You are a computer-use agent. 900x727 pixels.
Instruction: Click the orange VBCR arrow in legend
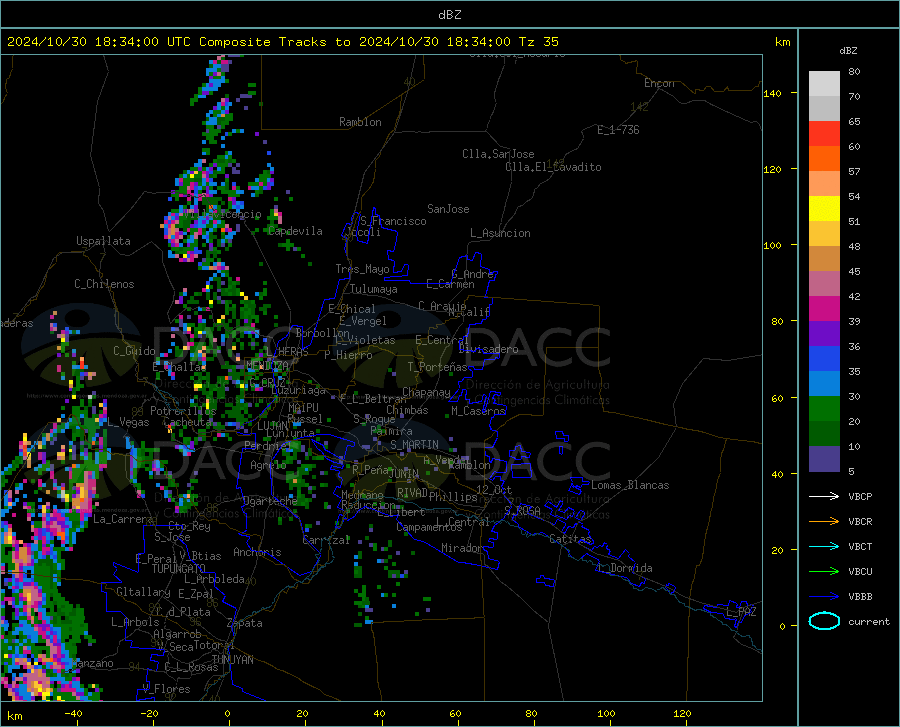point(824,522)
